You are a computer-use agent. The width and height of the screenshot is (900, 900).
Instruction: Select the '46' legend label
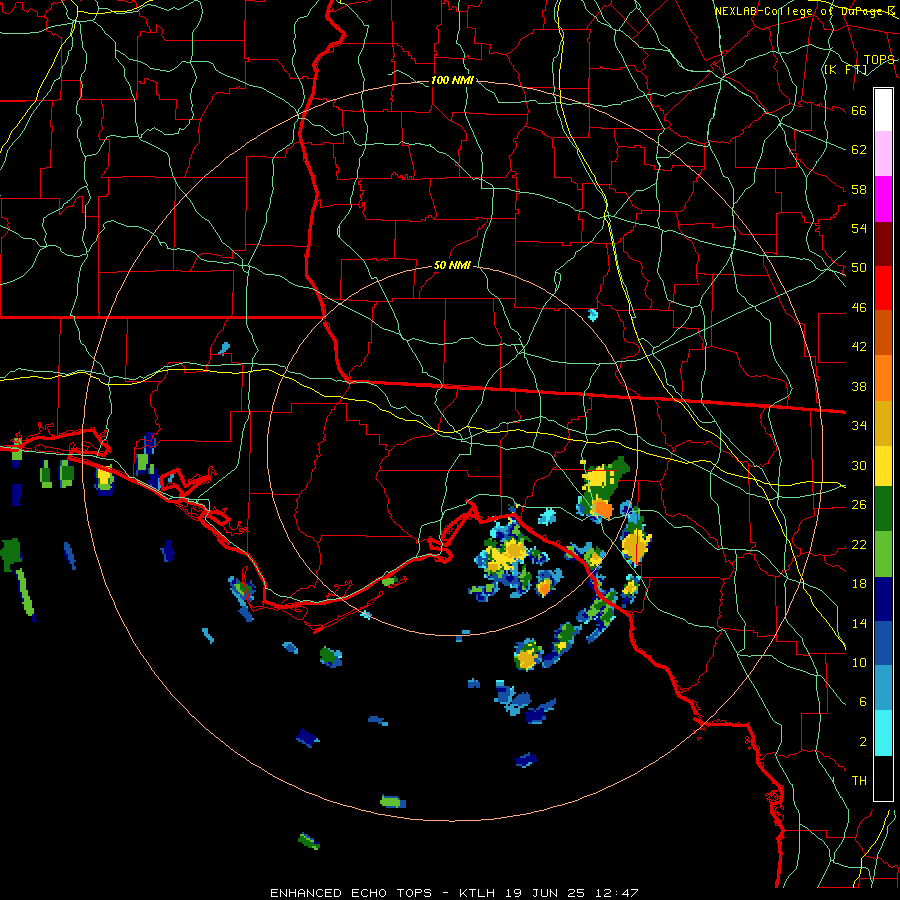(x=859, y=308)
